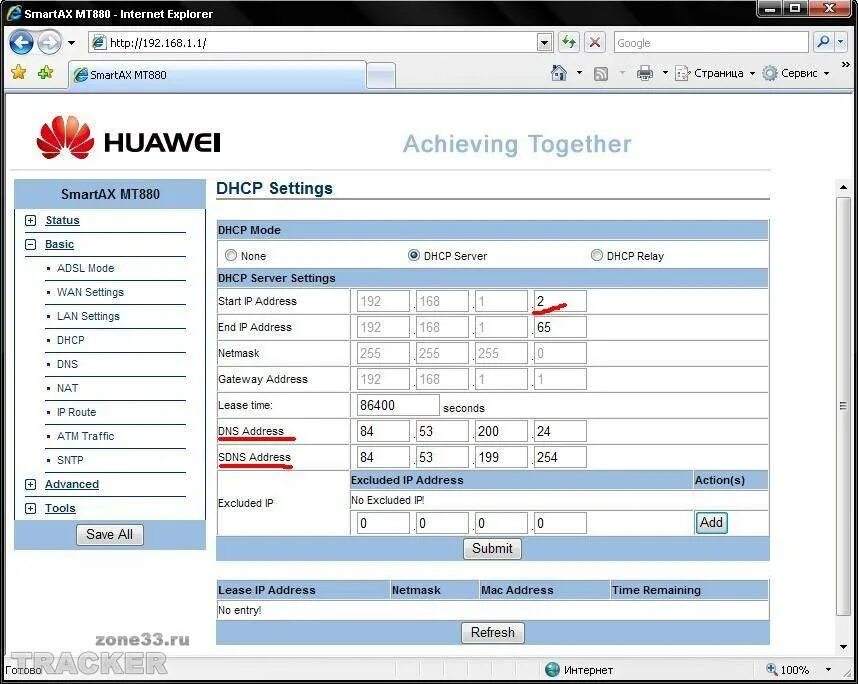Viewport: 858px width, 684px height.
Task: Click the RSS feeds icon
Action: [601, 73]
